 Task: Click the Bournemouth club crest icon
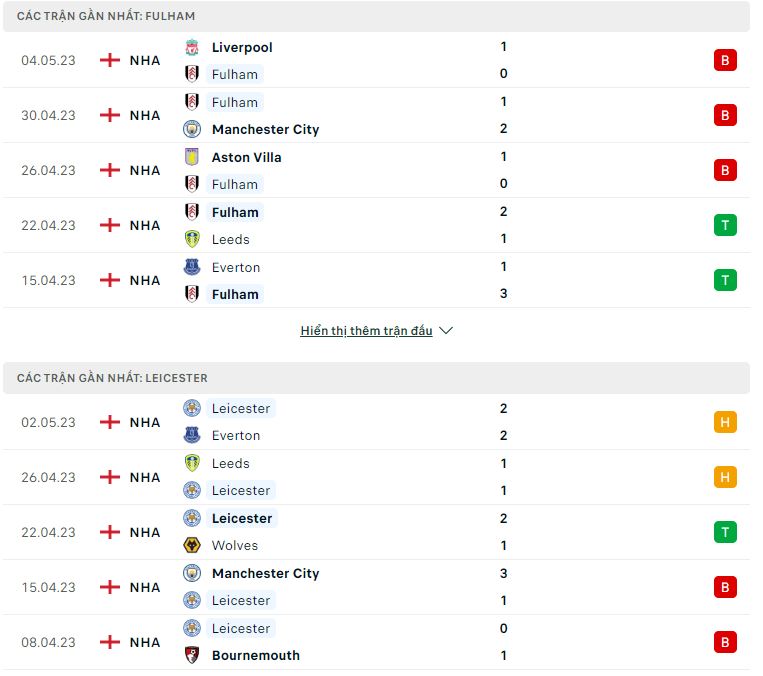pyautogui.click(x=192, y=655)
